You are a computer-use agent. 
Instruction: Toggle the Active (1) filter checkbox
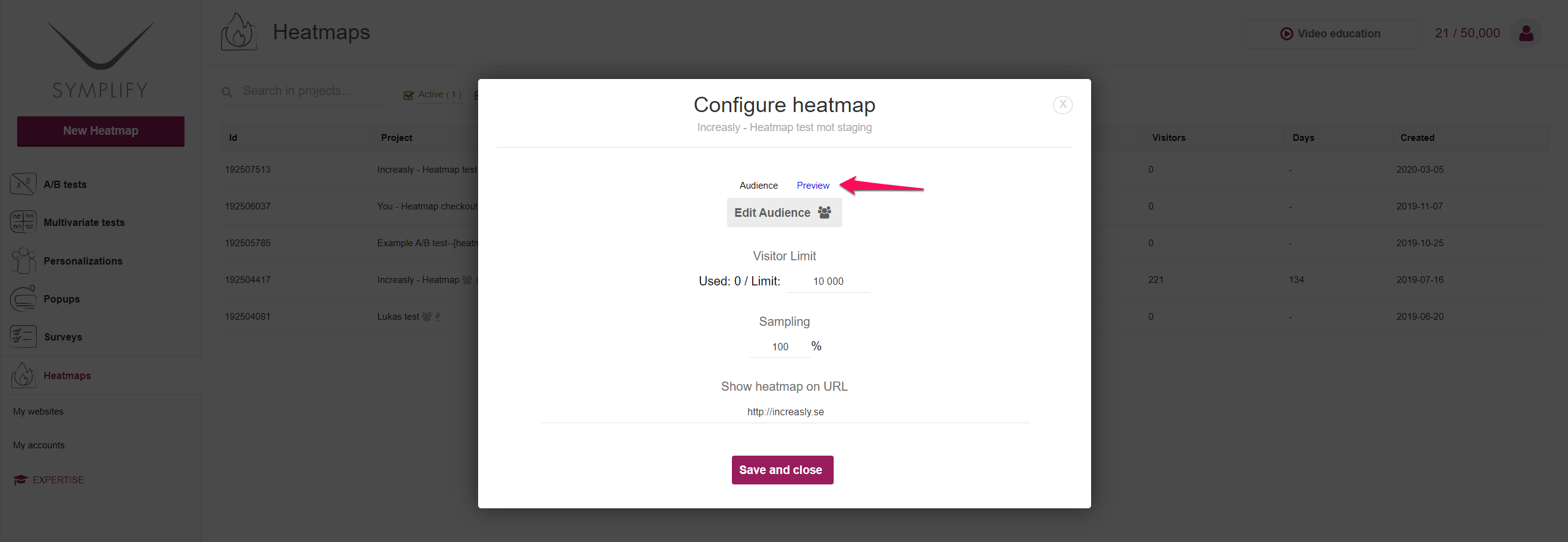click(408, 95)
